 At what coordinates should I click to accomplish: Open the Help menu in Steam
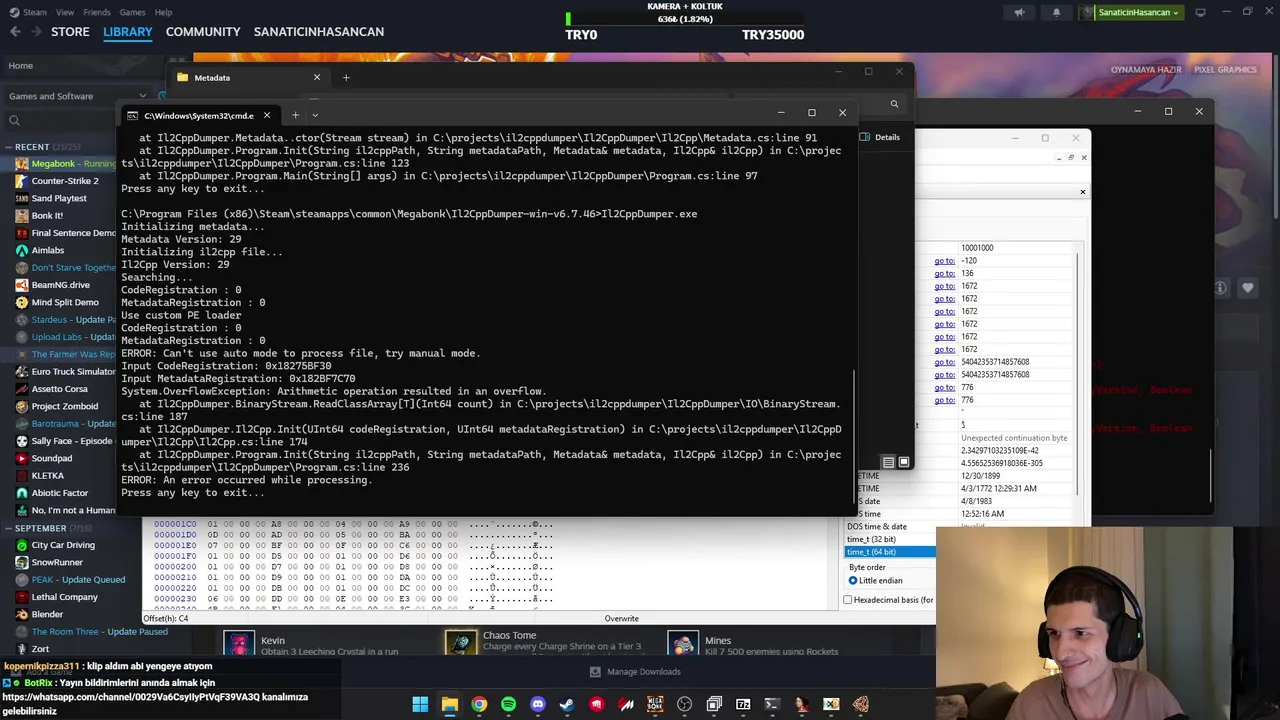pos(163,12)
